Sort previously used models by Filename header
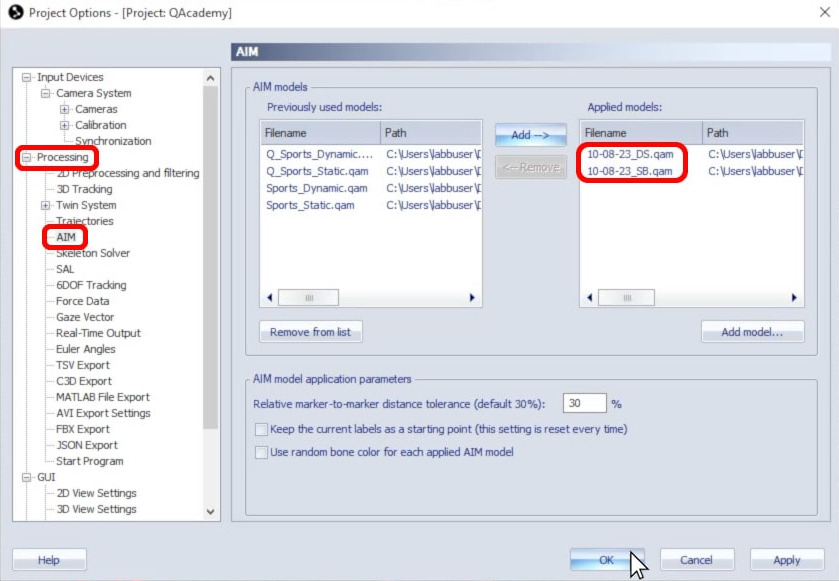 coord(319,132)
